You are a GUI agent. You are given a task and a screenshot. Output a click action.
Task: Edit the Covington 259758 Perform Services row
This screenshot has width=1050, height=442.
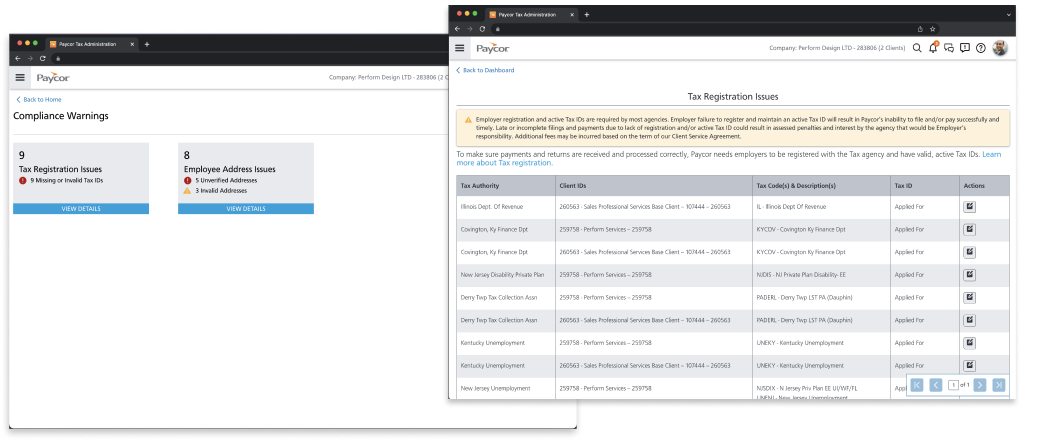(x=969, y=230)
